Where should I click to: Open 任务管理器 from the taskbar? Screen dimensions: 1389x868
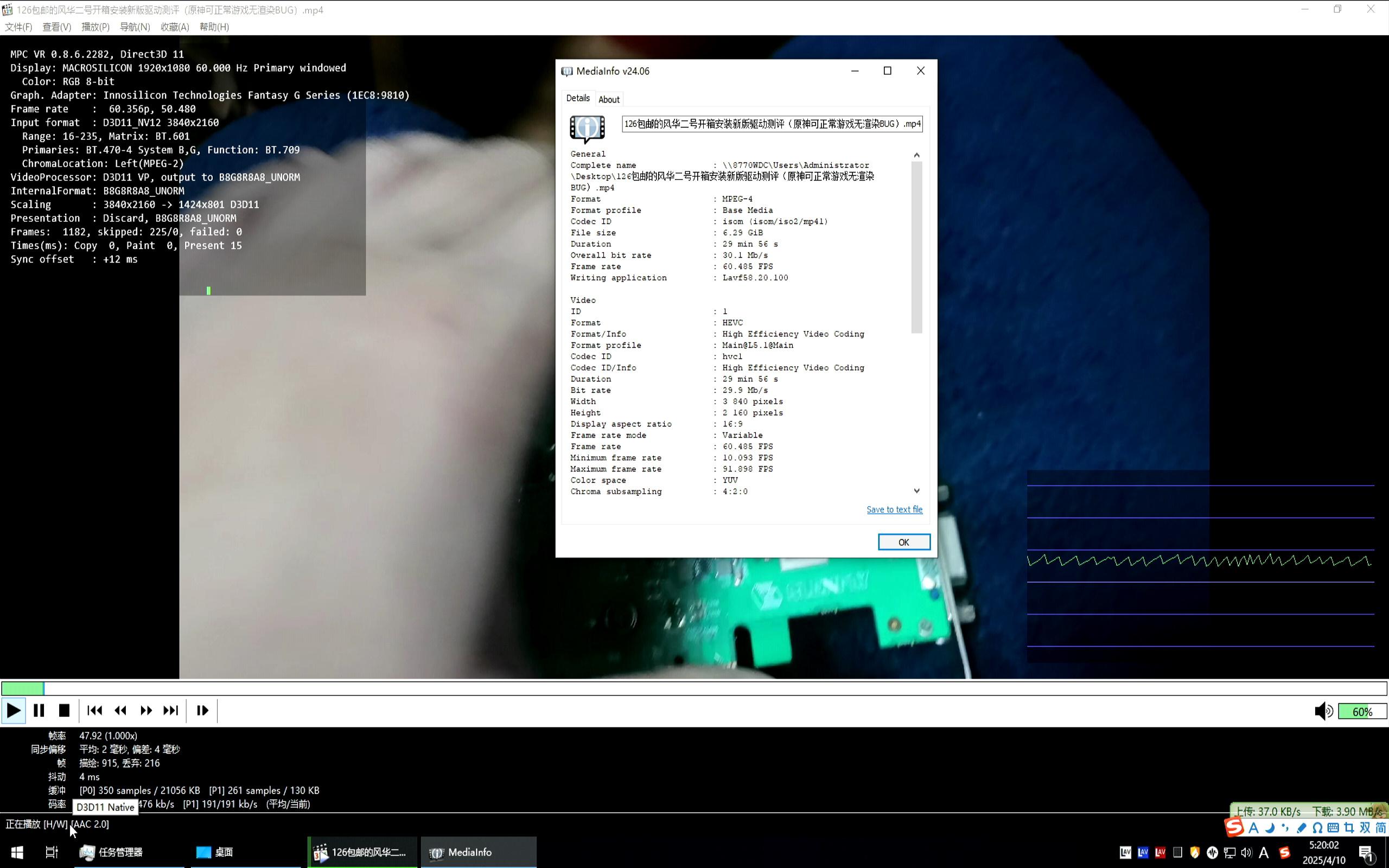tap(112, 852)
